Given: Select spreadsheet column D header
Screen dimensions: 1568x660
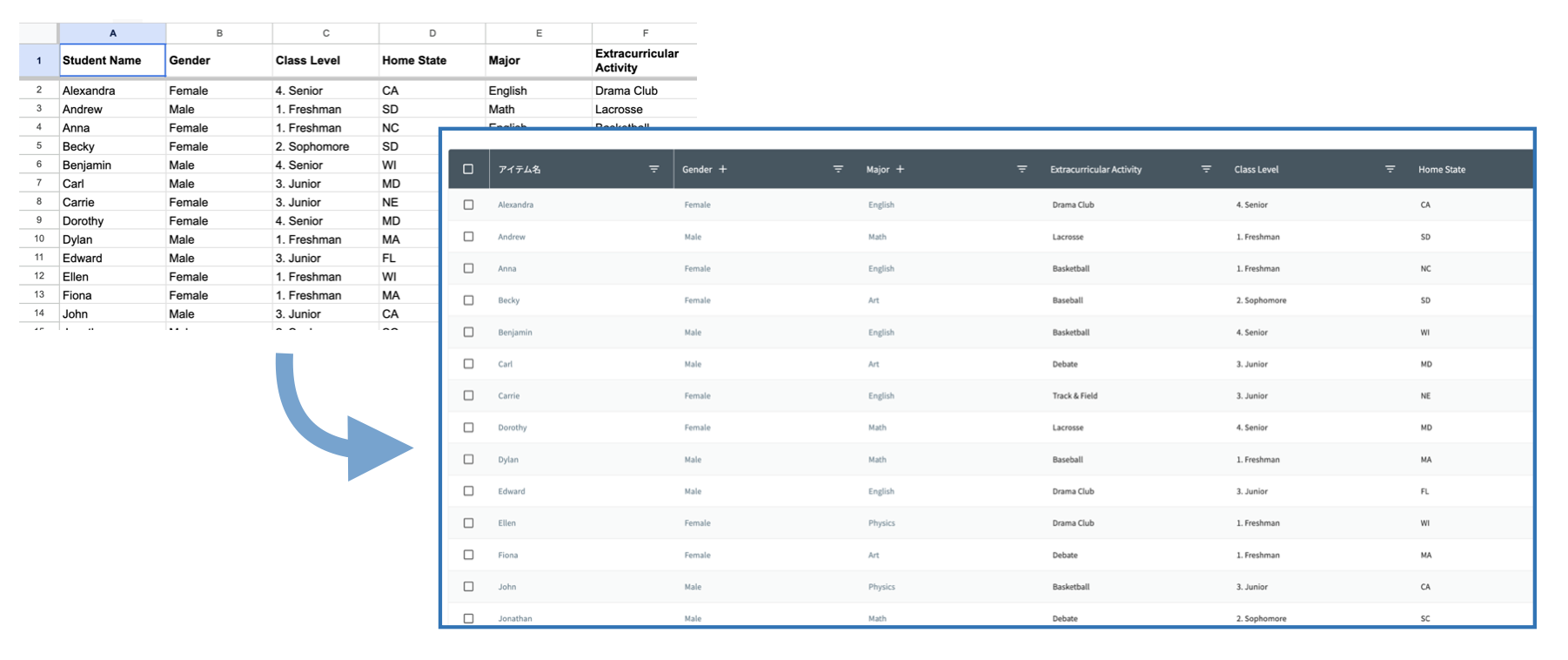Looking at the screenshot, I should point(432,33).
